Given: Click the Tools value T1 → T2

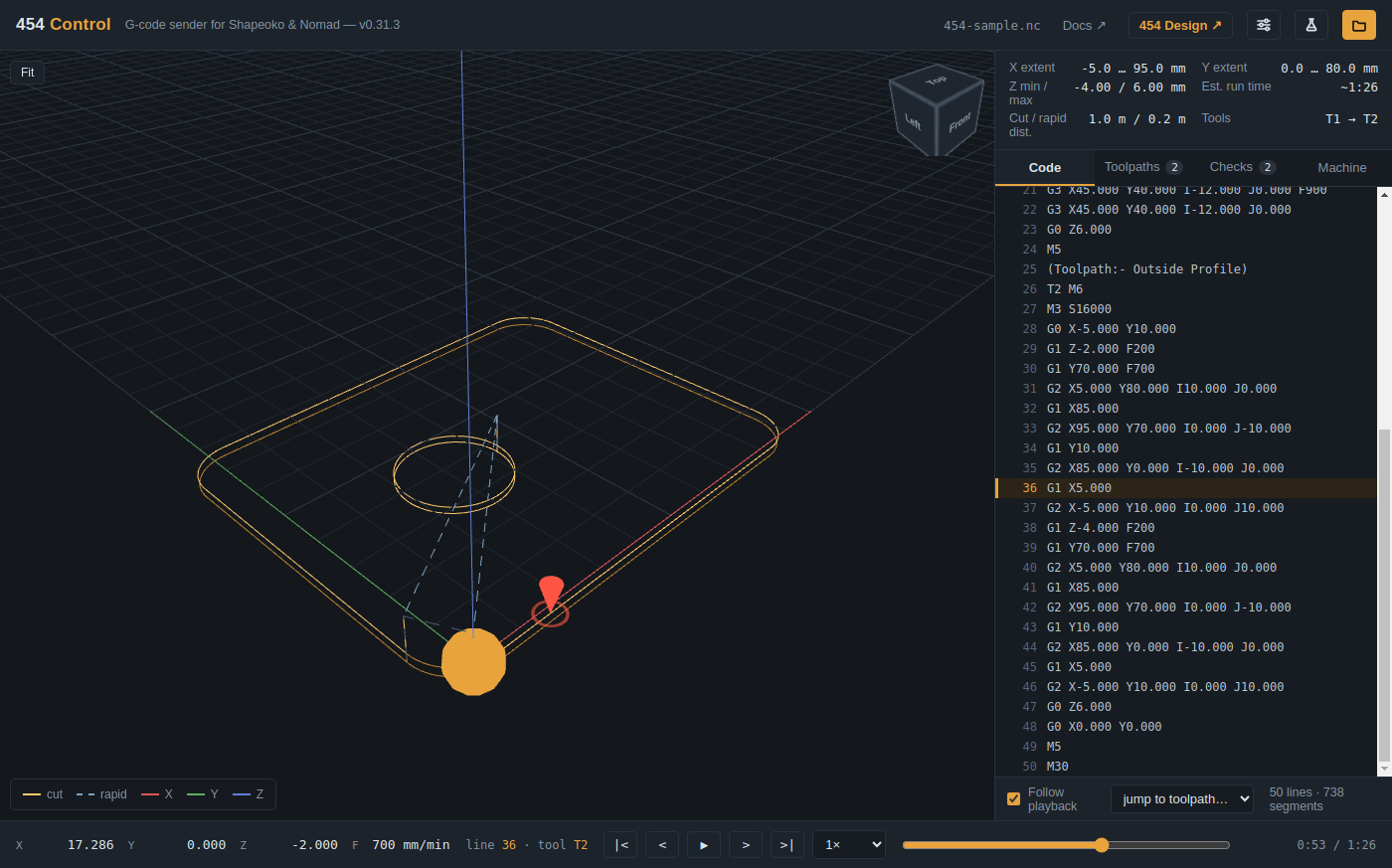Looking at the screenshot, I should tap(1351, 119).
